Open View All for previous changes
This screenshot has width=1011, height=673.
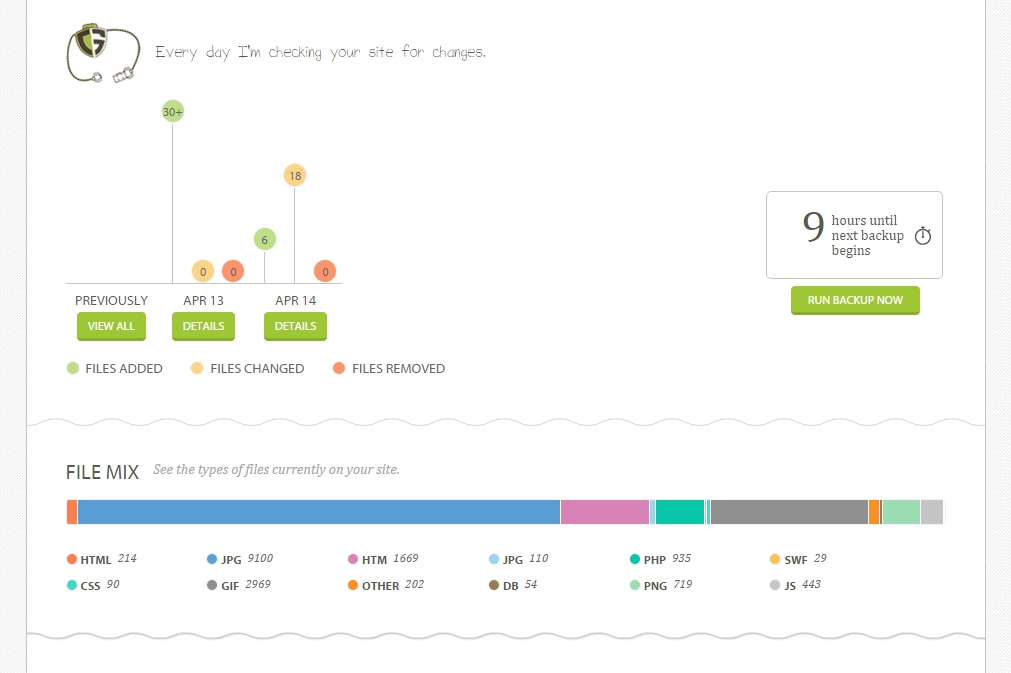point(111,326)
